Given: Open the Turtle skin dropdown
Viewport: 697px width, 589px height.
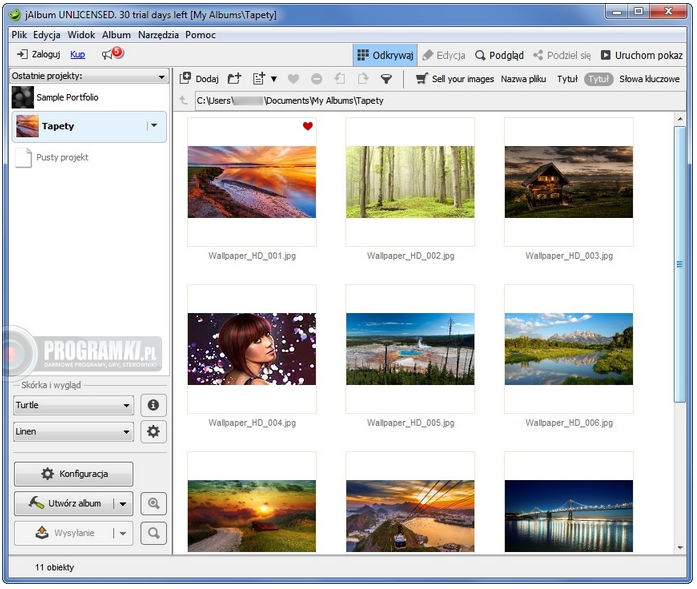Looking at the screenshot, I should [73, 405].
